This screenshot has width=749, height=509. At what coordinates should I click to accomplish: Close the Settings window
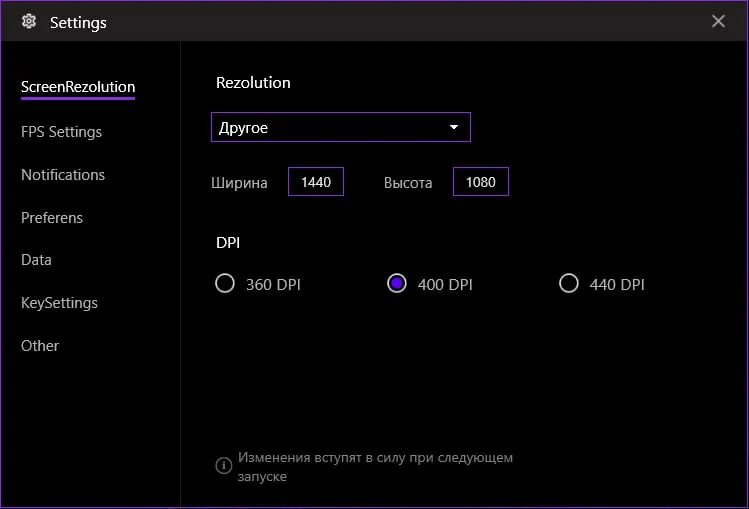[718, 21]
